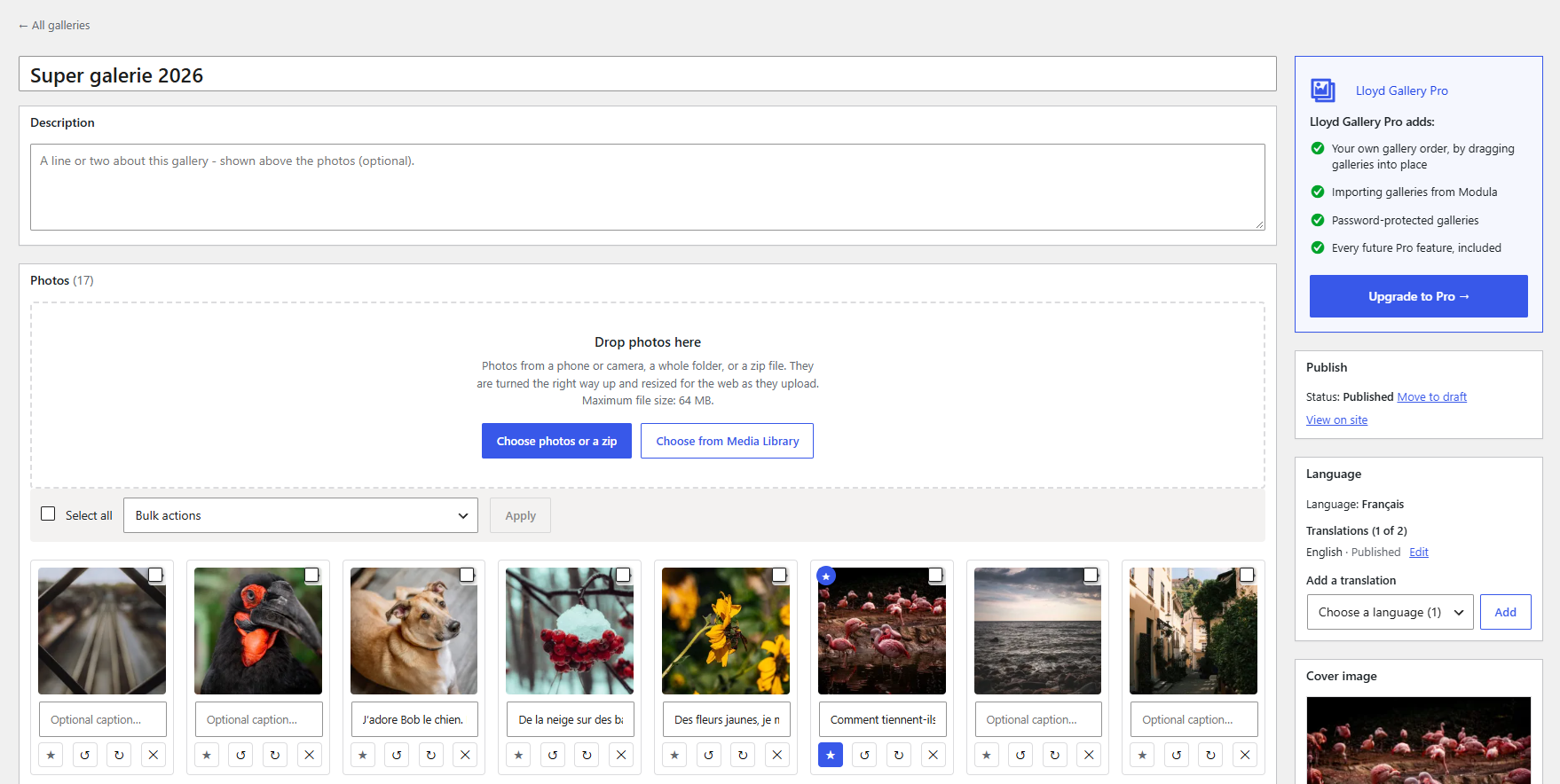Tick the checkbox on the dog photo
Image resolution: width=1560 pixels, height=784 pixels.
(467, 575)
